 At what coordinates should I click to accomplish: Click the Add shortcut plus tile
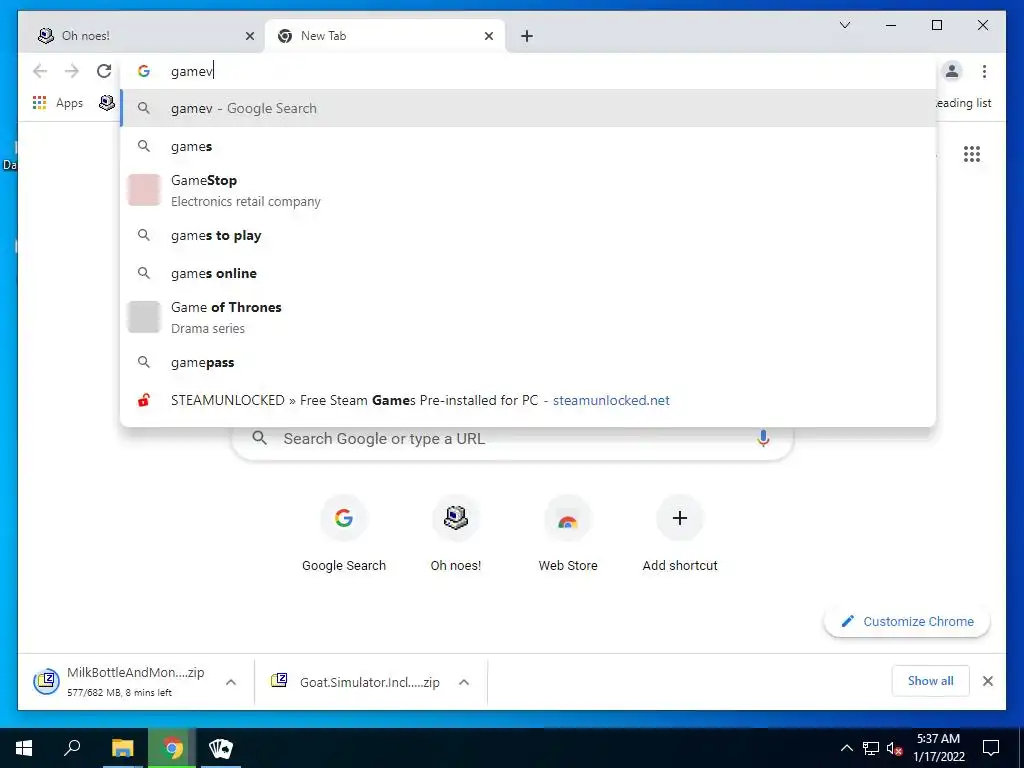[x=680, y=534]
